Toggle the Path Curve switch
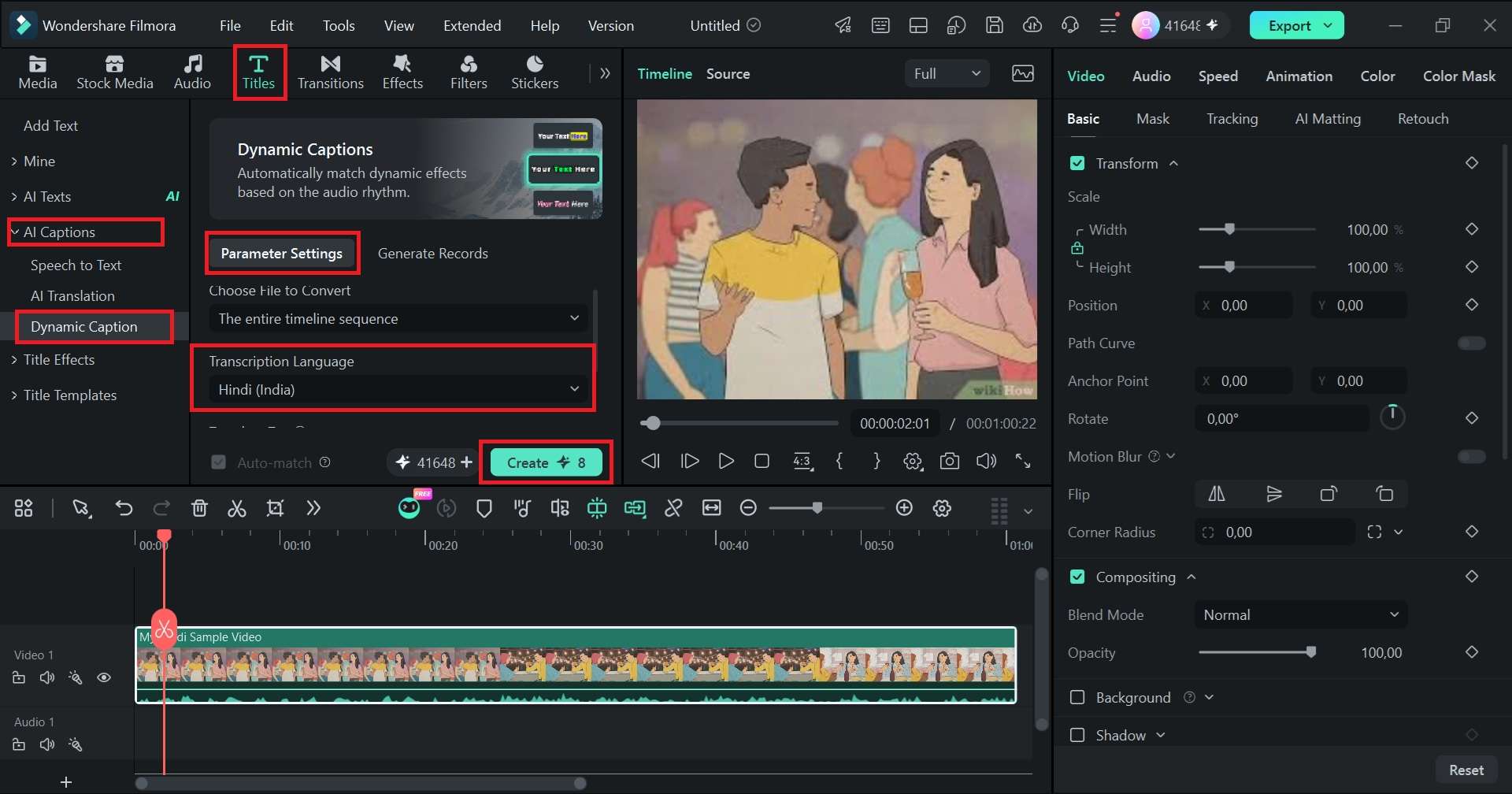The width and height of the screenshot is (1512, 794). (1472, 343)
